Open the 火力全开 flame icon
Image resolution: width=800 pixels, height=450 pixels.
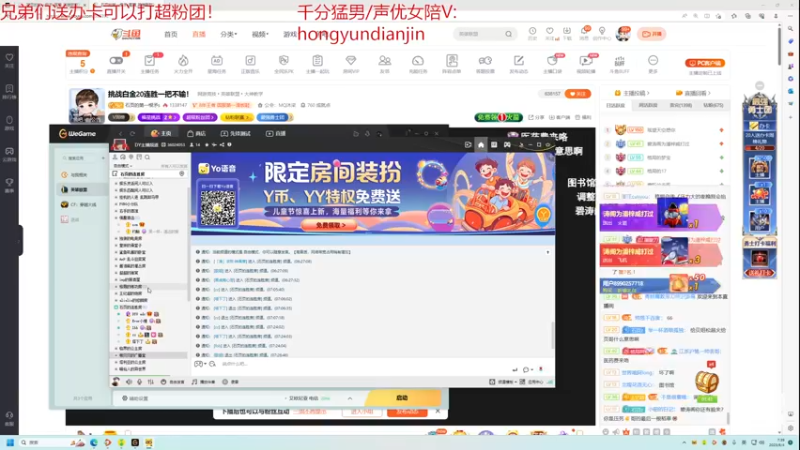pyautogui.click(x=183, y=63)
